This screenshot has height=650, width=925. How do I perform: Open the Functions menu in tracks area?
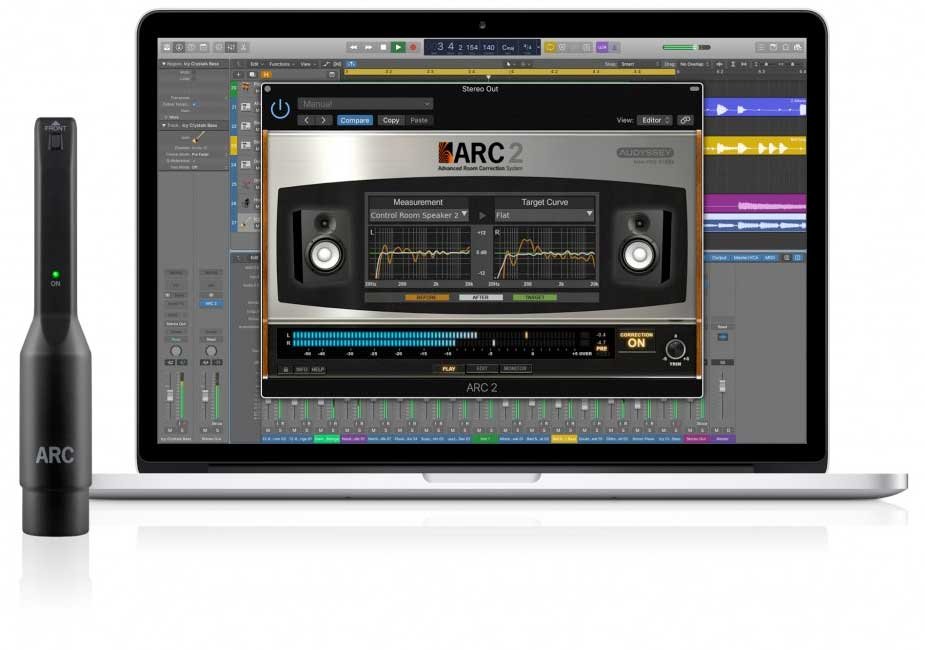click(x=281, y=64)
